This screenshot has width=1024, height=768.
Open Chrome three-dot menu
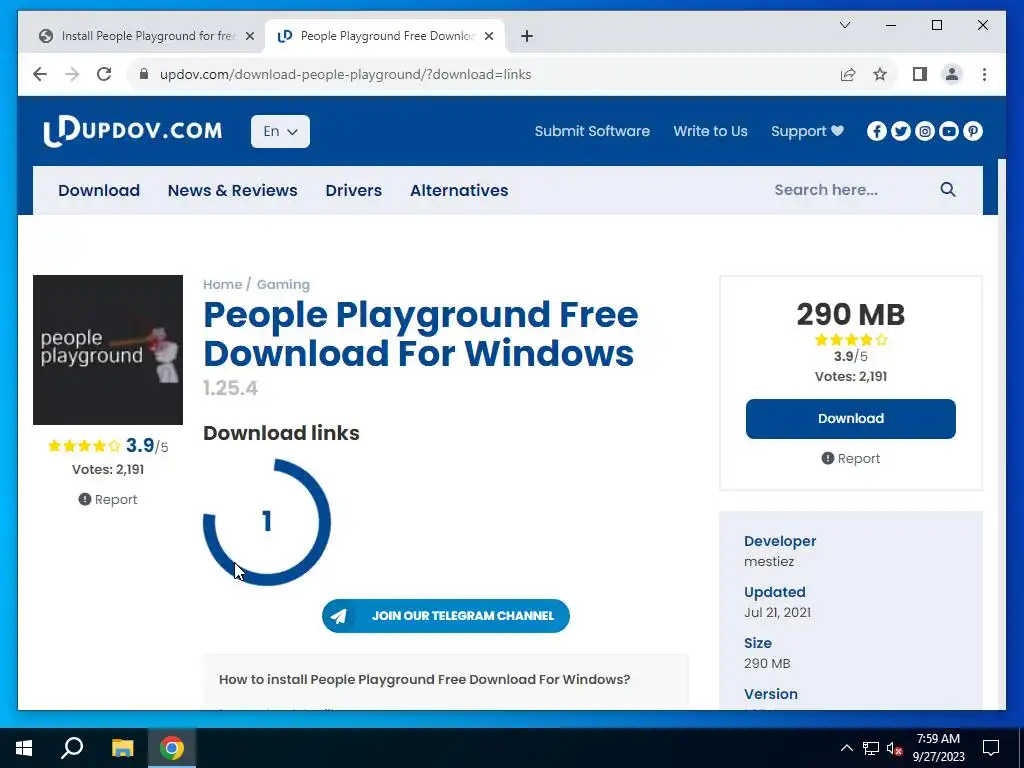[x=984, y=74]
